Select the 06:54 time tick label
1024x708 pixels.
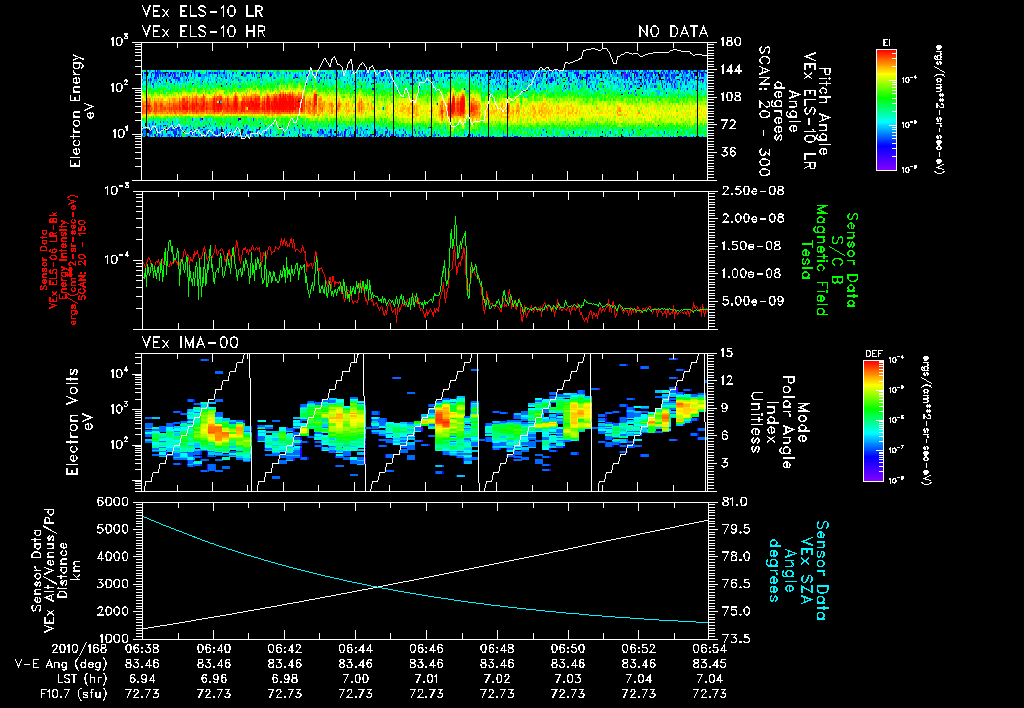tap(710, 651)
